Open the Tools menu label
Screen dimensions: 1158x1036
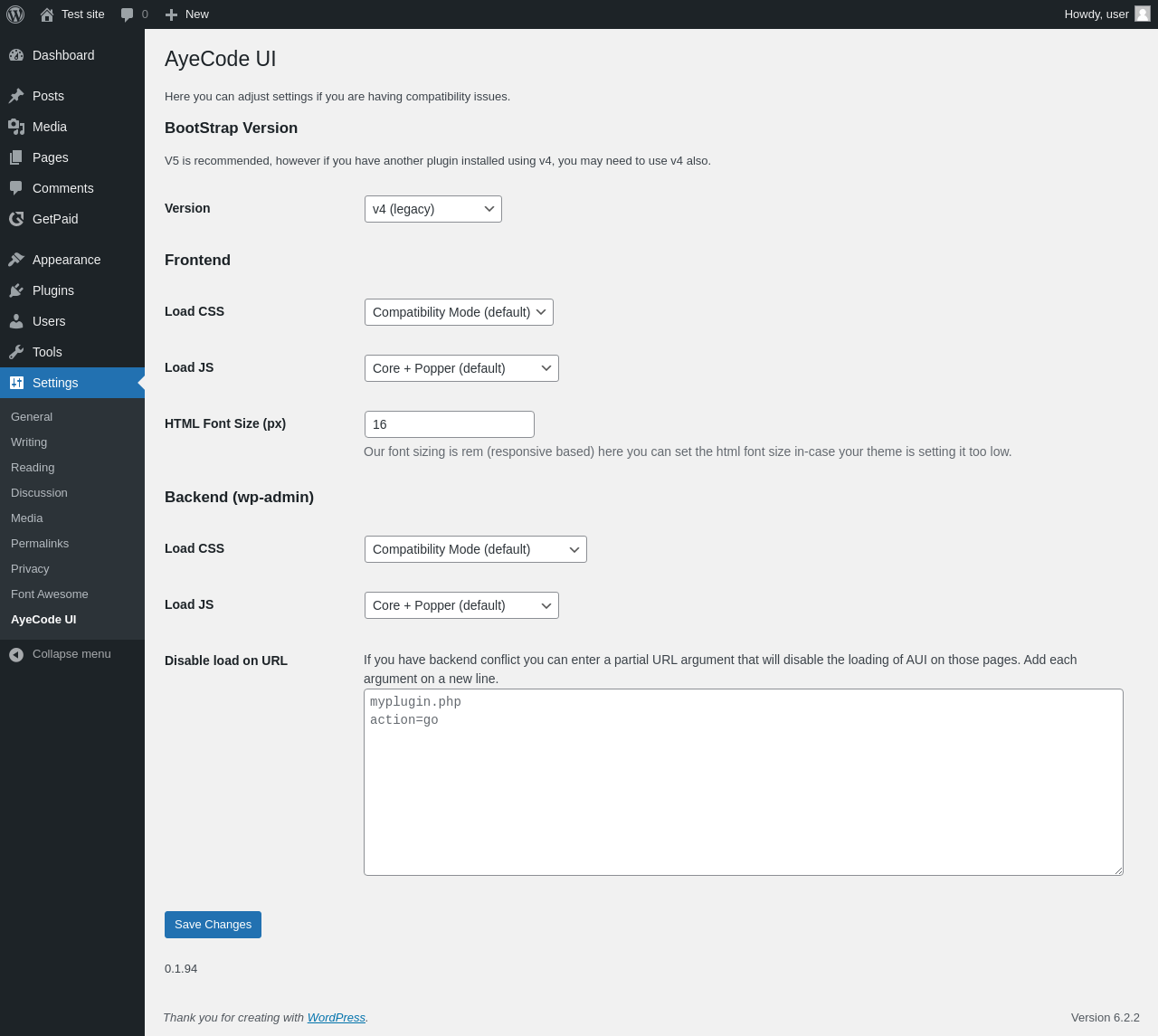(x=47, y=352)
